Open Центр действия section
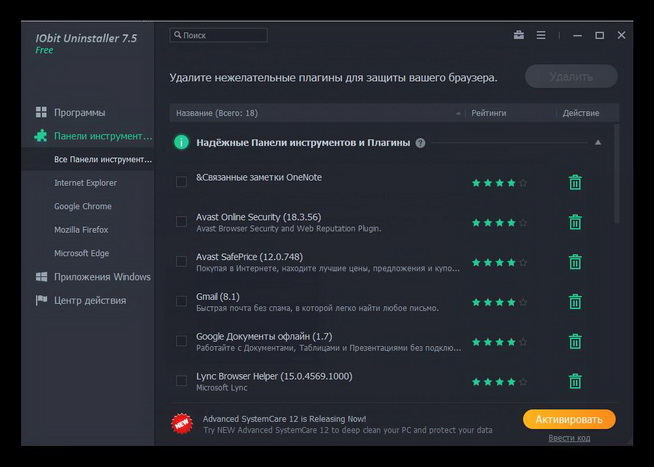The height and width of the screenshot is (467, 654). 80,300
